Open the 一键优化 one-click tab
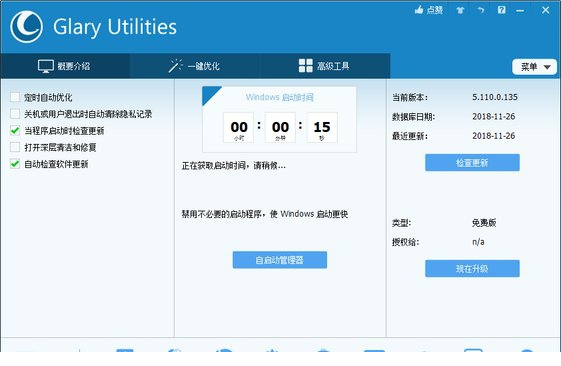561x366 pixels. (194, 66)
